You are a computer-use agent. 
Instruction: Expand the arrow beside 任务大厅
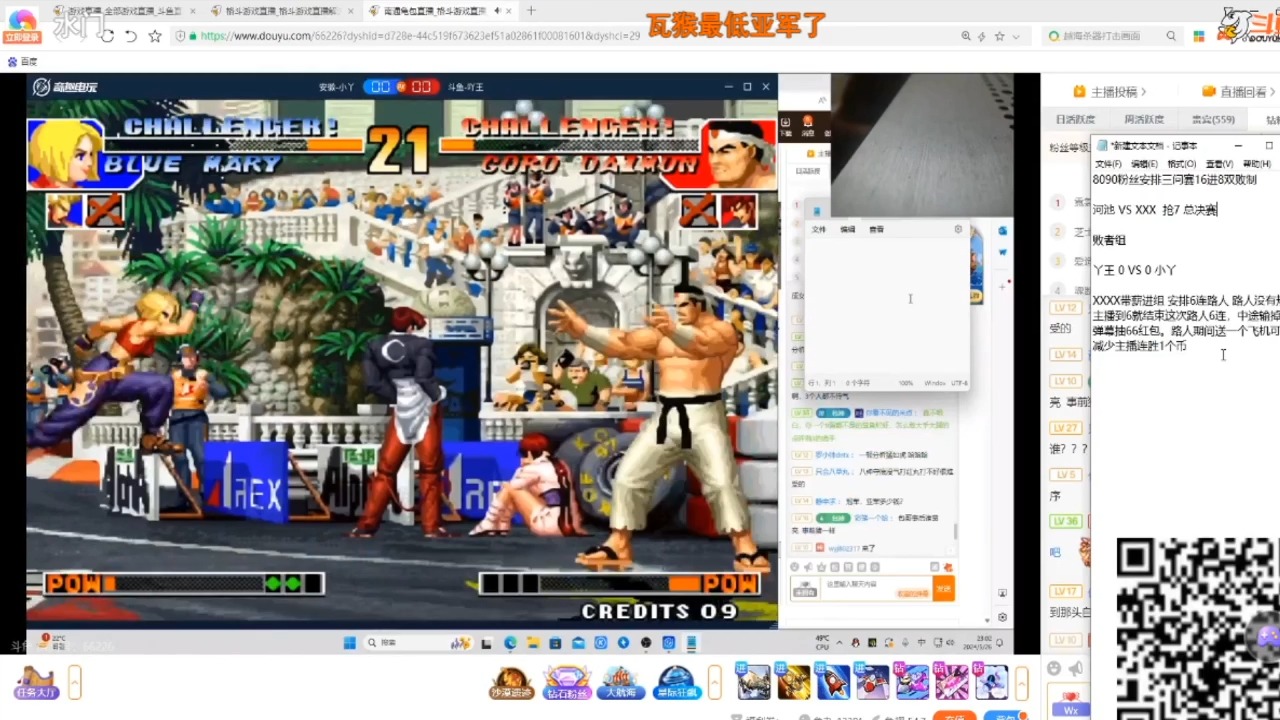[75, 683]
